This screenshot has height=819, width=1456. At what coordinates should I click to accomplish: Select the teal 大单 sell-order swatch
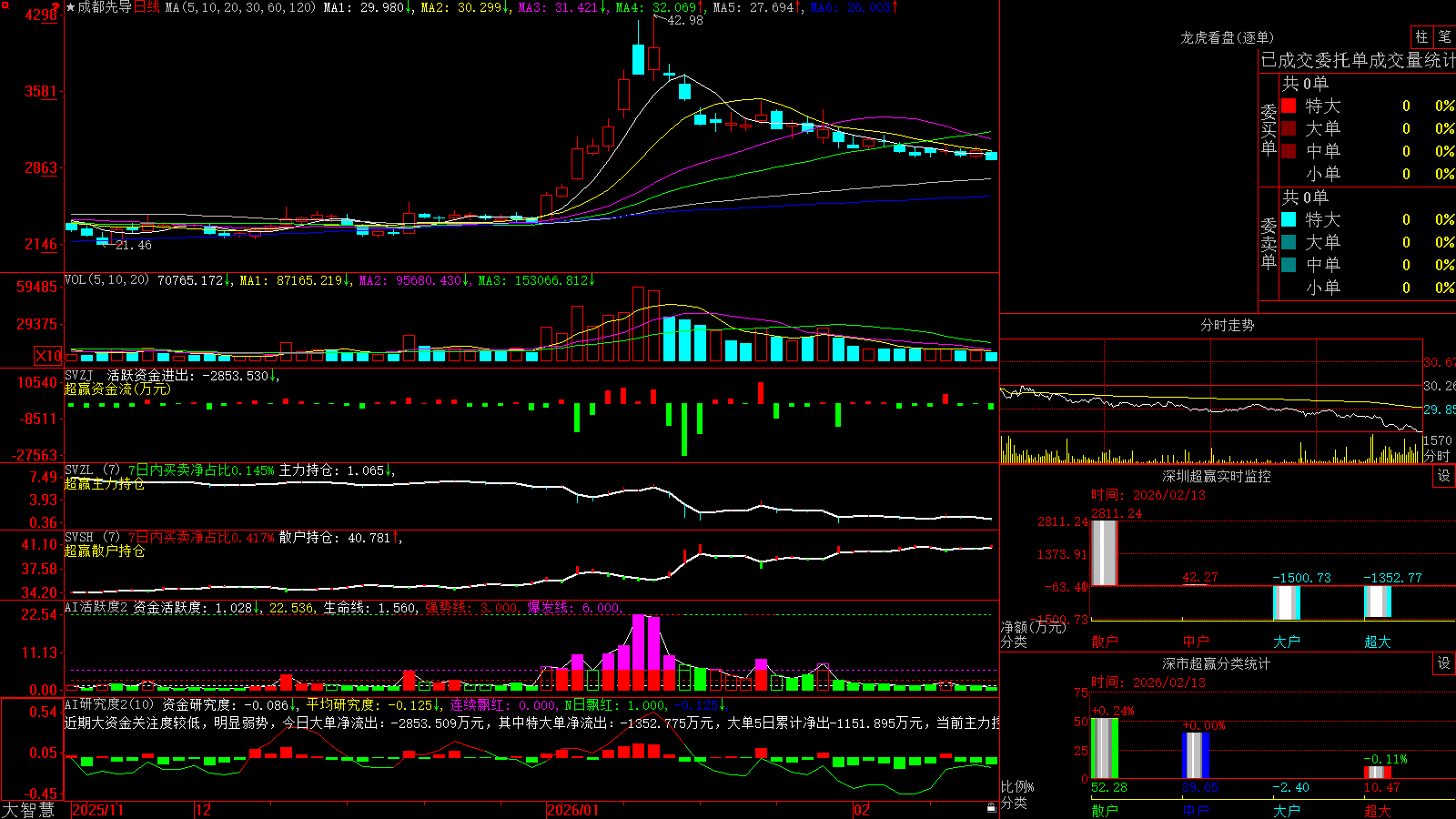click(1289, 242)
